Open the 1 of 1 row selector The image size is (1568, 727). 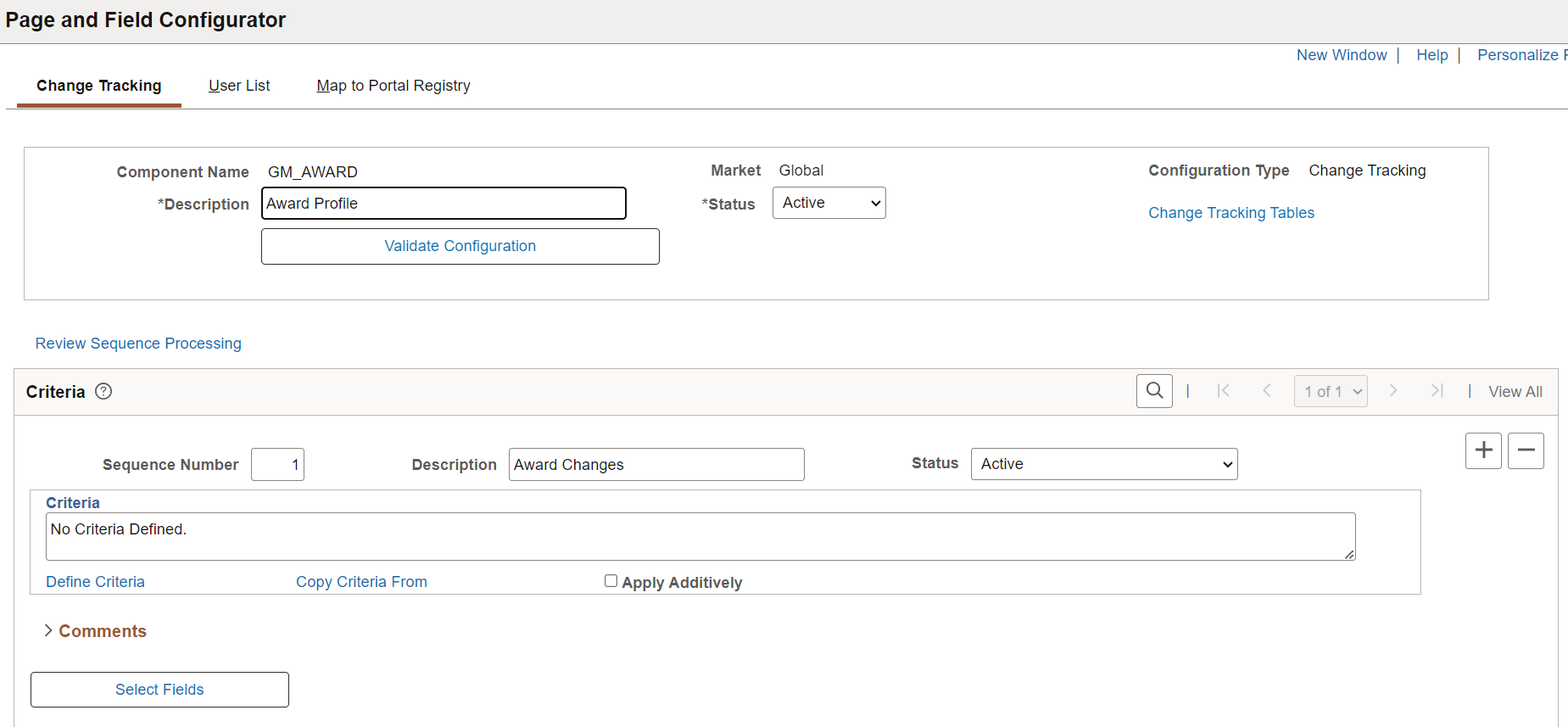[1331, 391]
